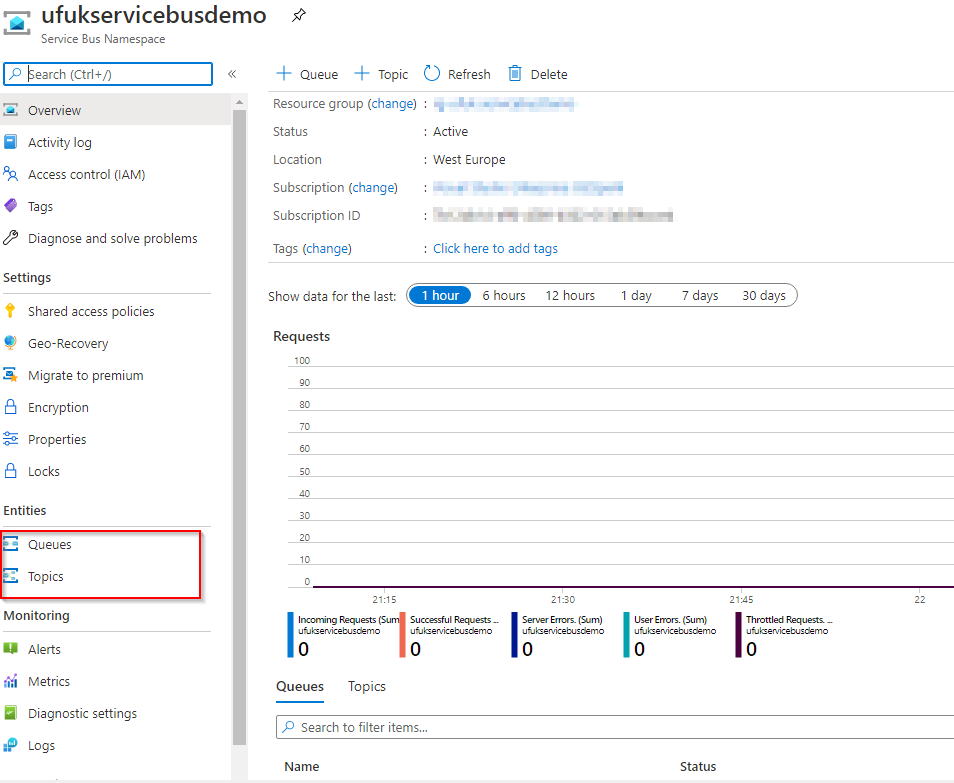Click the Overview icon in the sidebar

(10, 110)
